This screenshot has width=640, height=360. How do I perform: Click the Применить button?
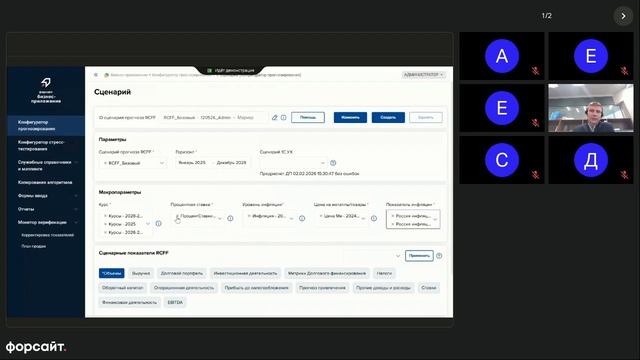pyautogui.click(x=419, y=256)
